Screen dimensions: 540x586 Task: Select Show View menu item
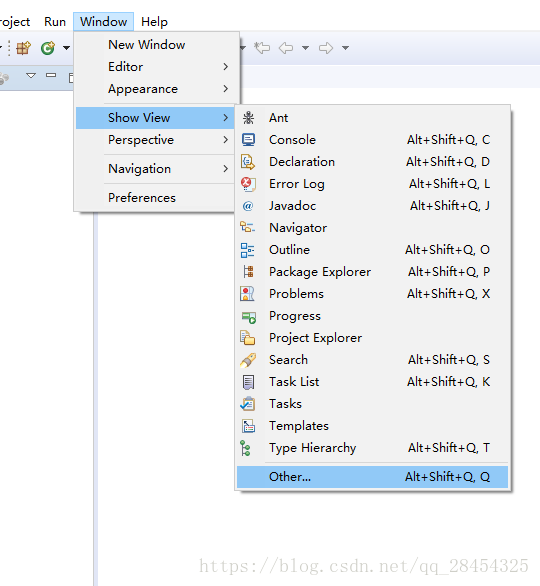(155, 118)
